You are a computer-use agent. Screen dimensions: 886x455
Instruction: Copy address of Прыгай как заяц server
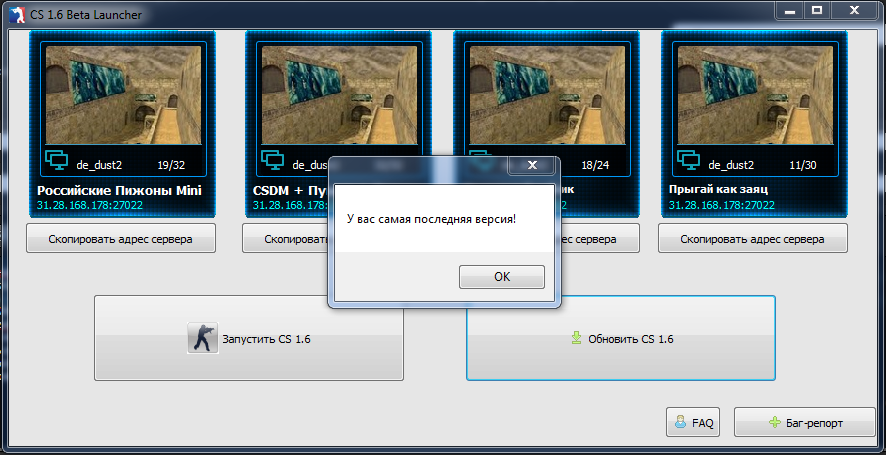tap(753, 238)
